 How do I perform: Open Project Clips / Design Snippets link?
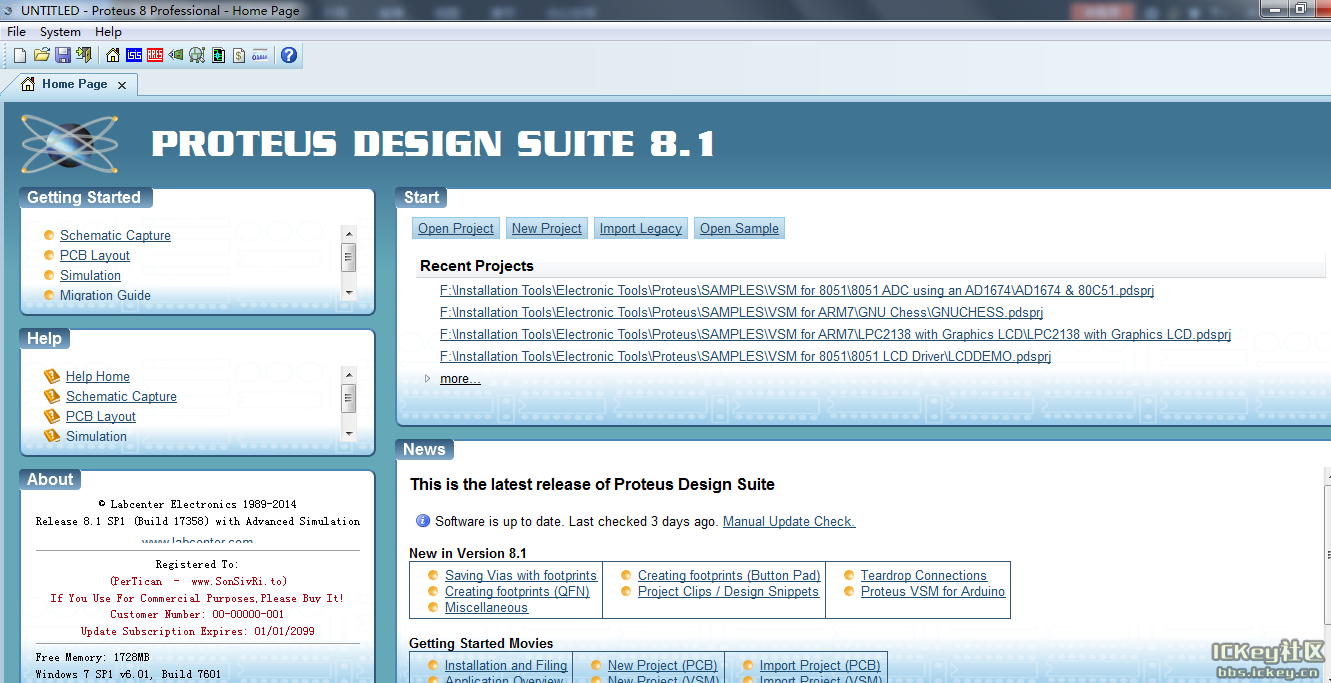pos(728,591)
